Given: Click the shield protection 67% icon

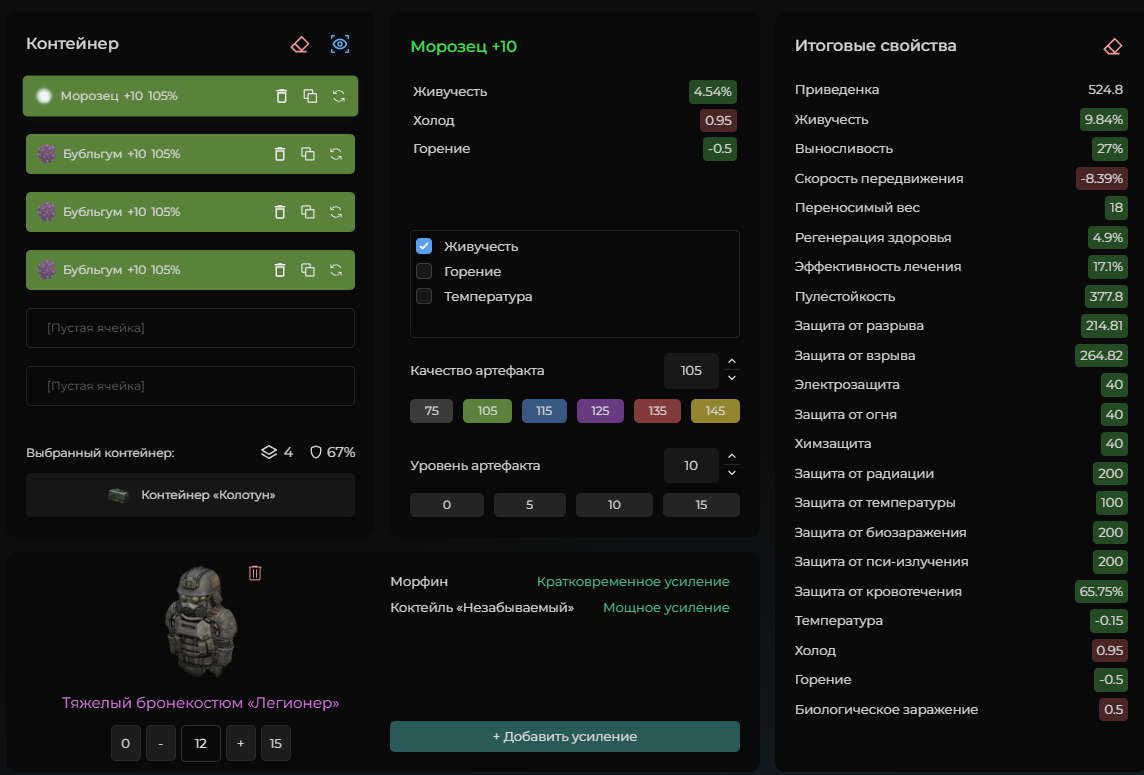Looking at the screenshot, I should click(x=316, y=452).
